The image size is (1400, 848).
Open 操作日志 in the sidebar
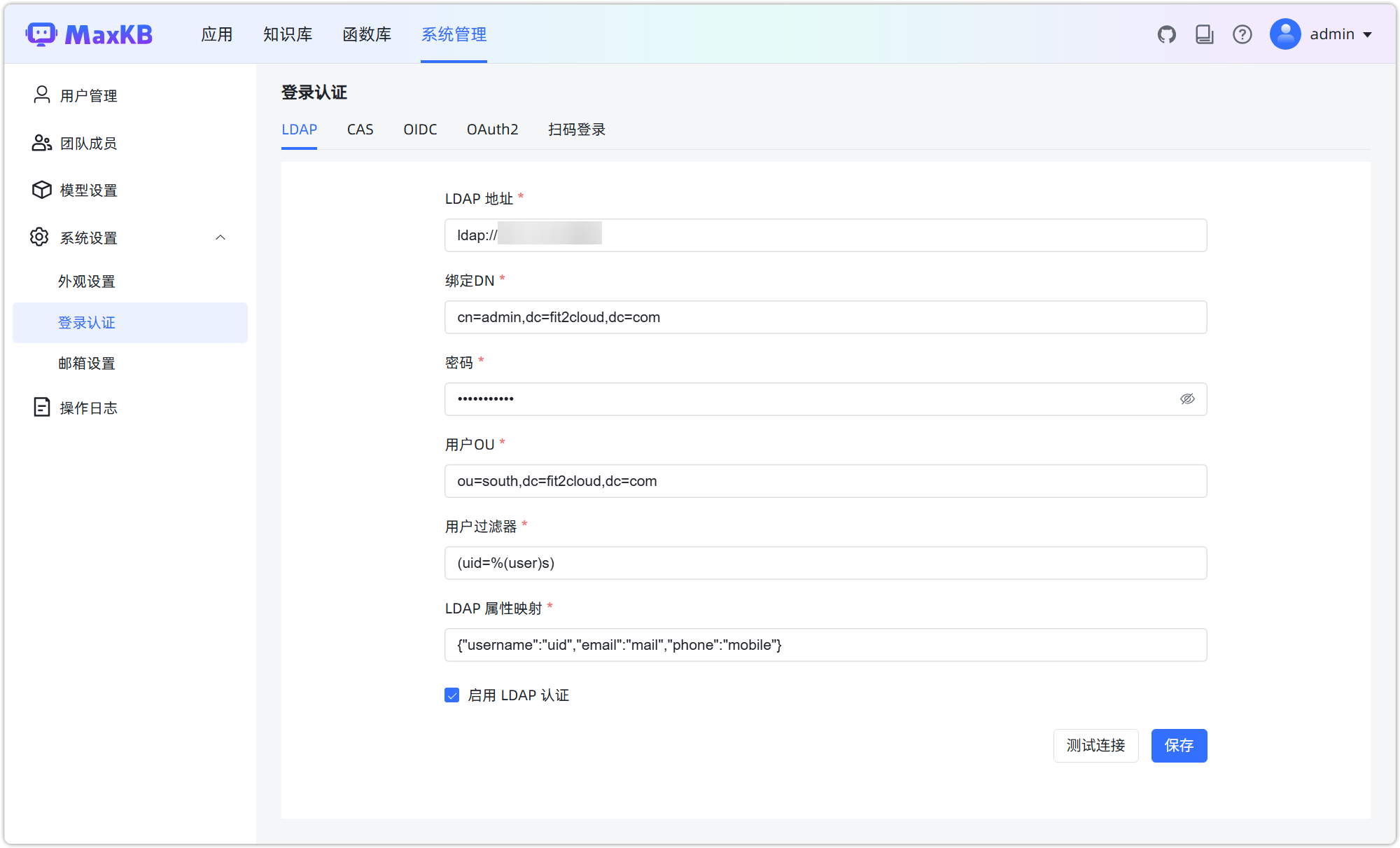pos(89,407)
